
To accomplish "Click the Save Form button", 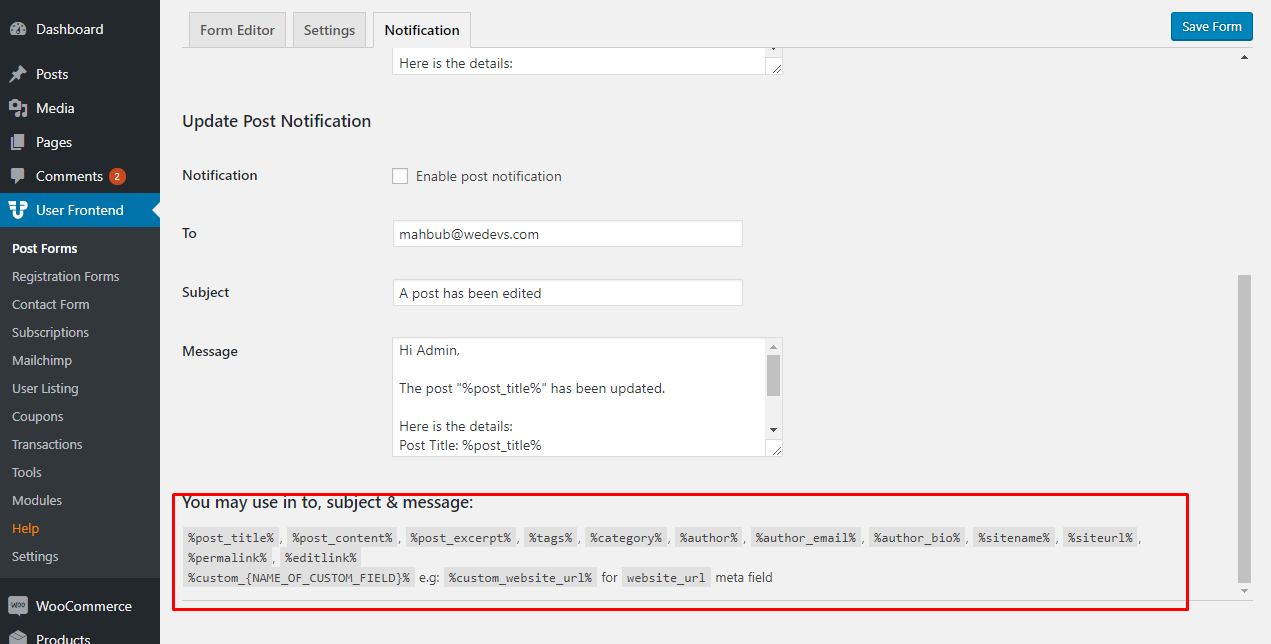I will (x=1211, y=27).
